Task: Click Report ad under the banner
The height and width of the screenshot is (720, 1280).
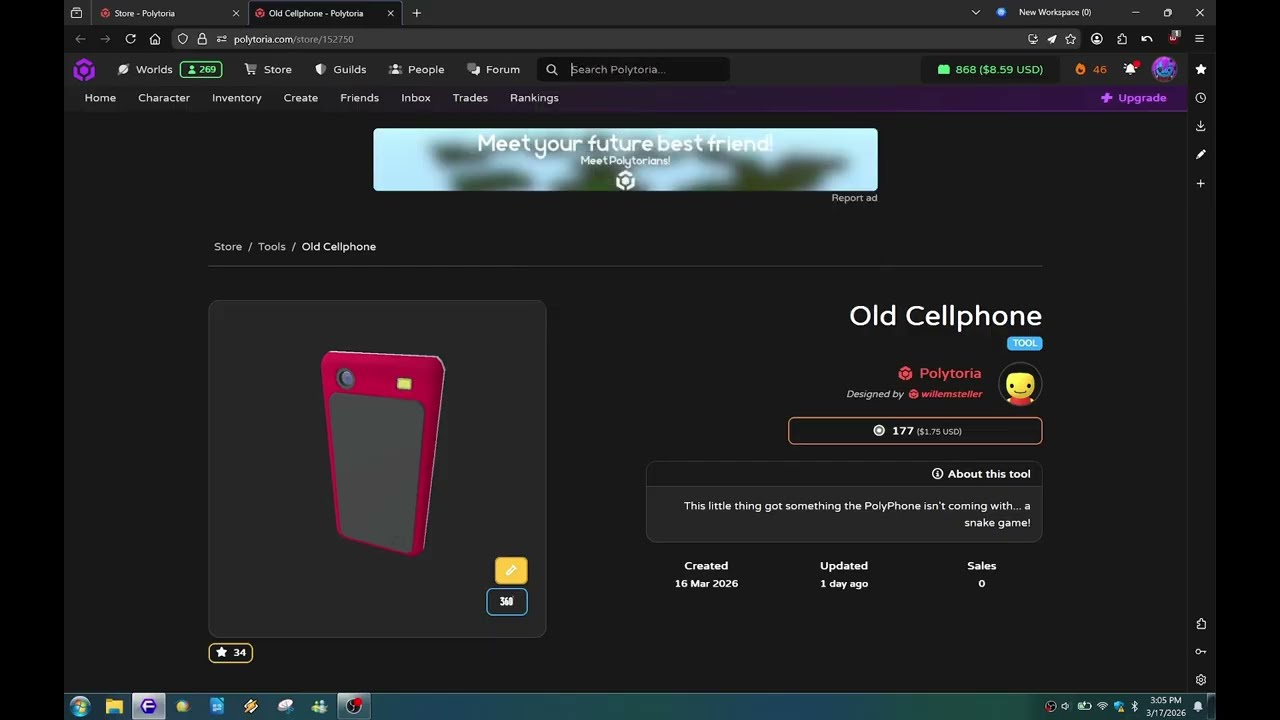Action: (854, 198)
